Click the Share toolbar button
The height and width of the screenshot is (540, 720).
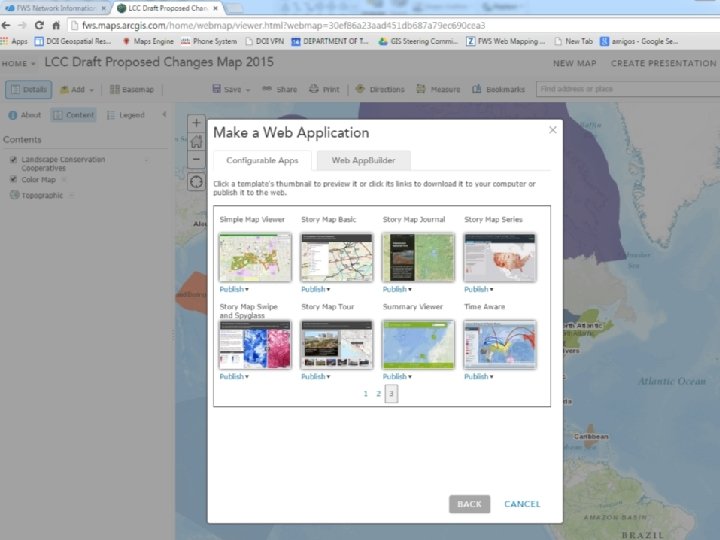(280, 90)
